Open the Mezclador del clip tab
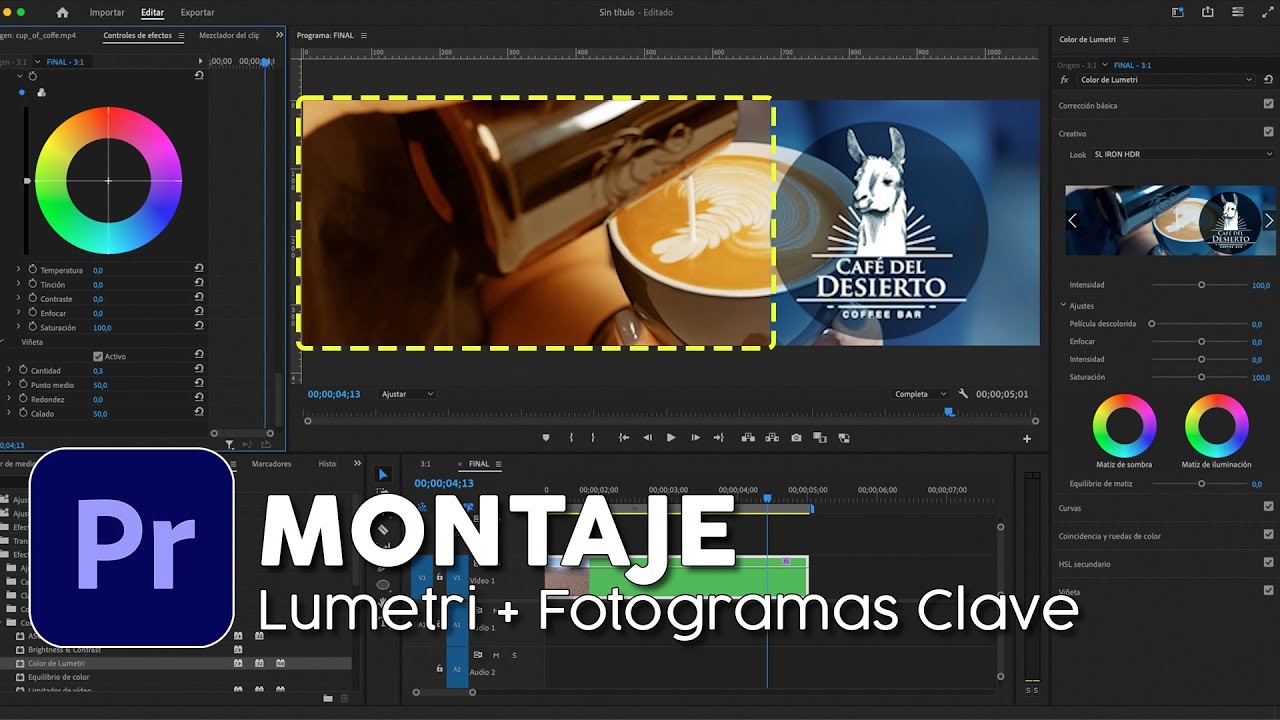 pos(229,35)
